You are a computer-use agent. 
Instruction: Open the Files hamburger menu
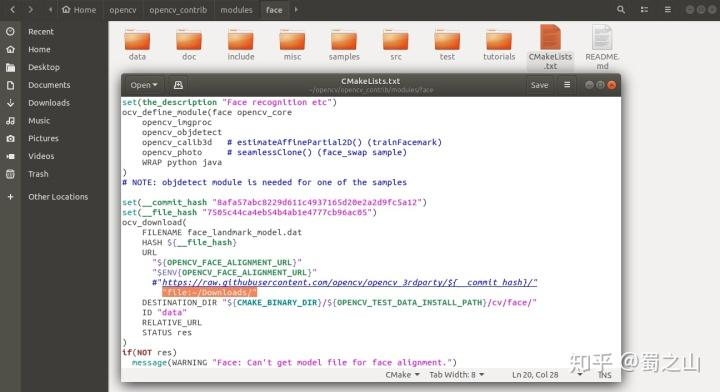tap(668, 9)
